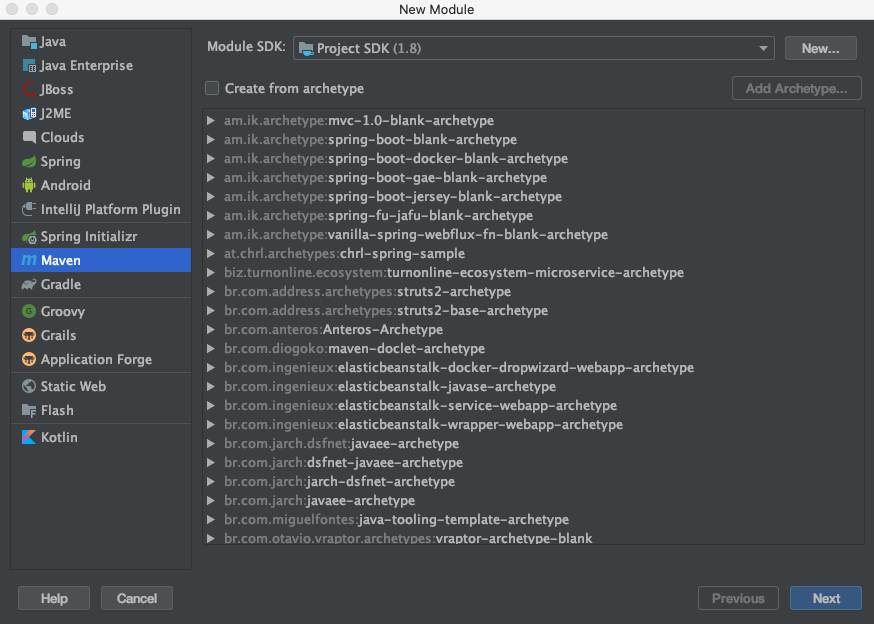Pick Kotlin from the module list
The width and height of the screenshot is (874, 624).
(101, 437)
